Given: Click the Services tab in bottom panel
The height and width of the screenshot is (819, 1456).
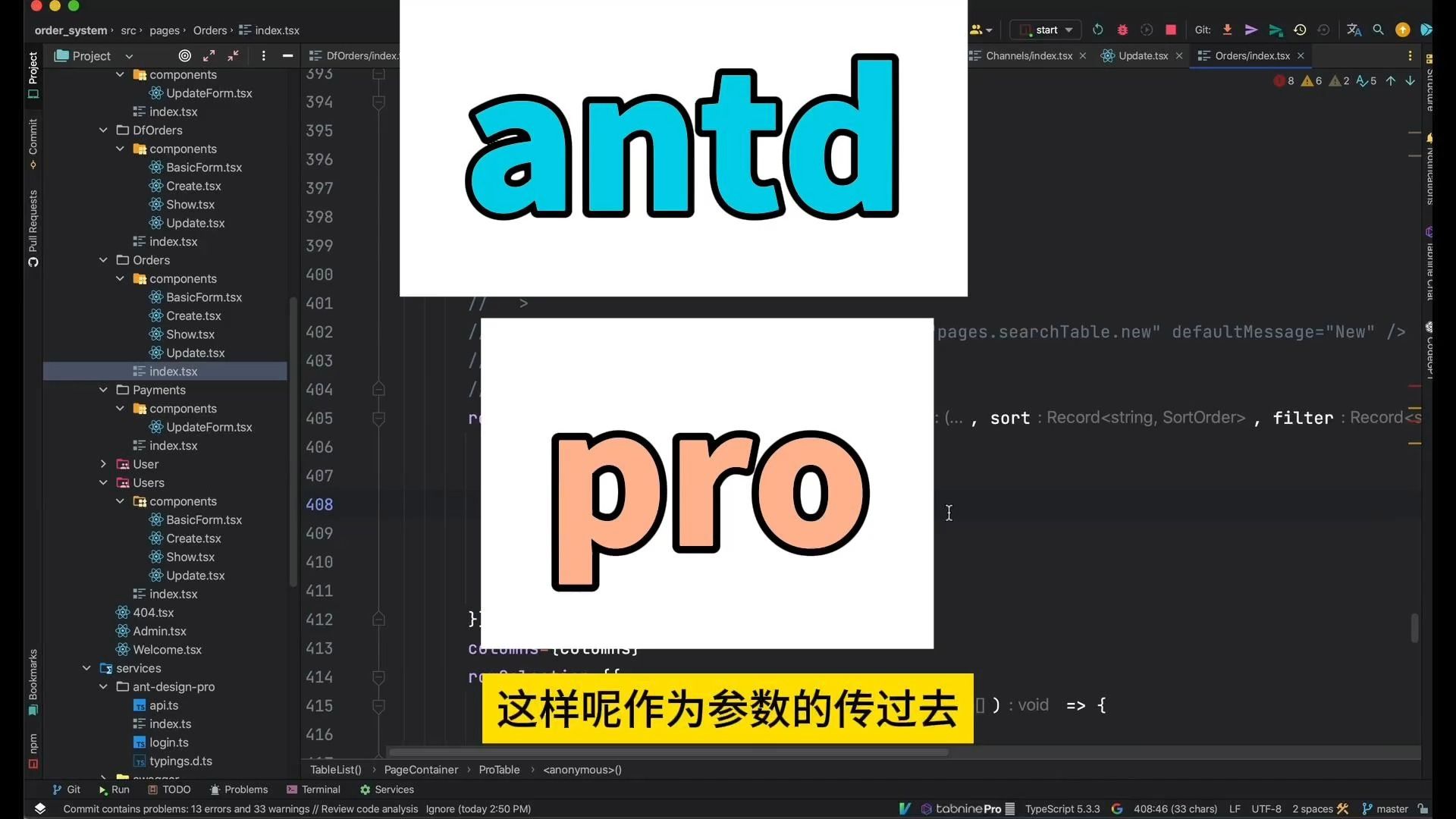Looking at the screenshot, I should click(394, 790).
